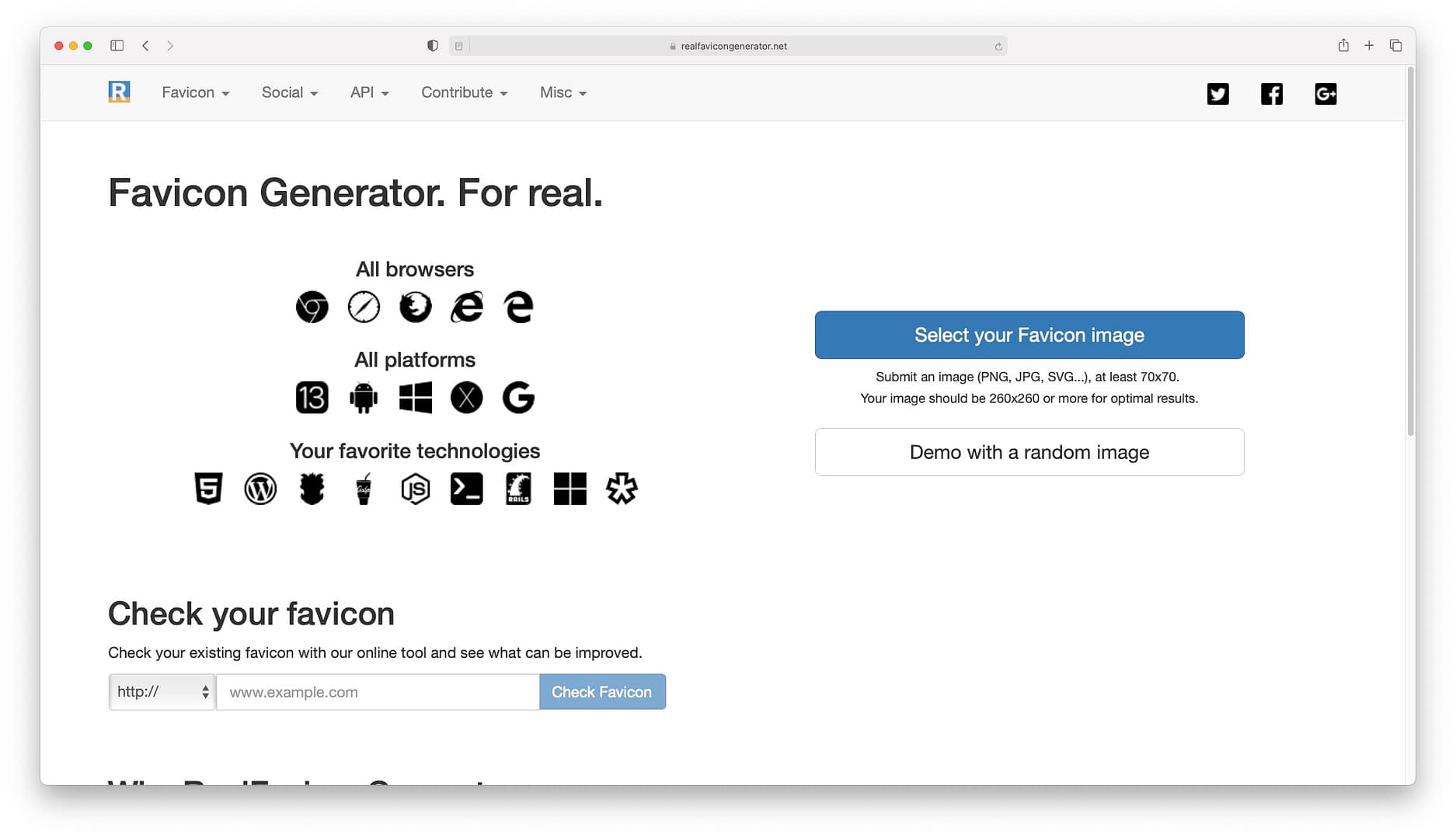Focus the www.example.com URL input field

point(378,692)
